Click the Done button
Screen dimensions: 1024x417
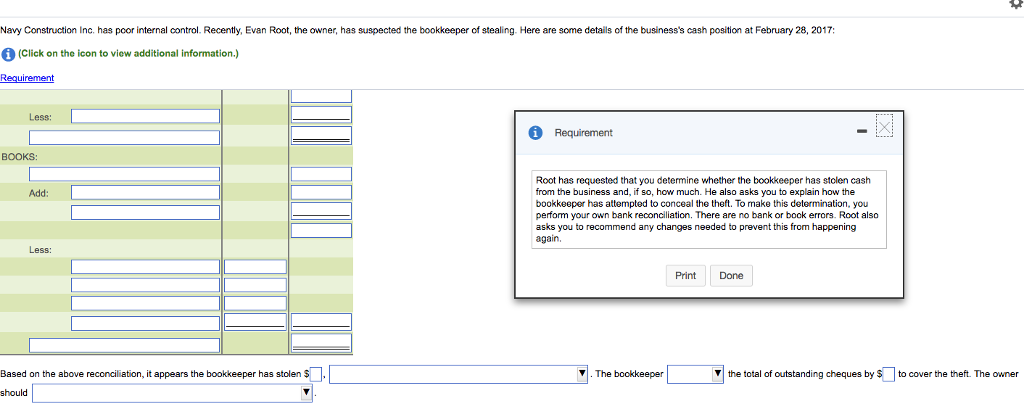point(731,275)
